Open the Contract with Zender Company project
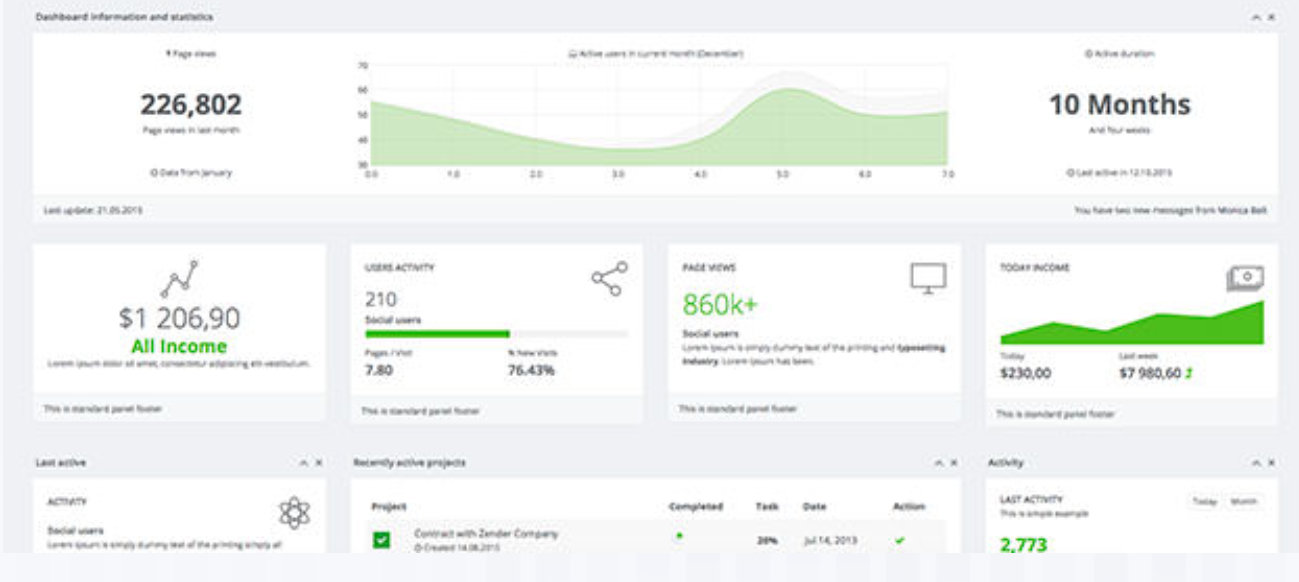 coord(486,534)
